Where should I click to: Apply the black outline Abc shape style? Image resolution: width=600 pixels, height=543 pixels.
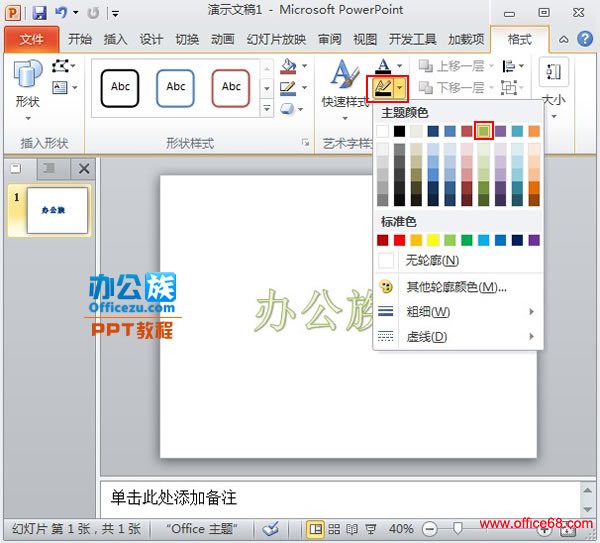point(120,88)
